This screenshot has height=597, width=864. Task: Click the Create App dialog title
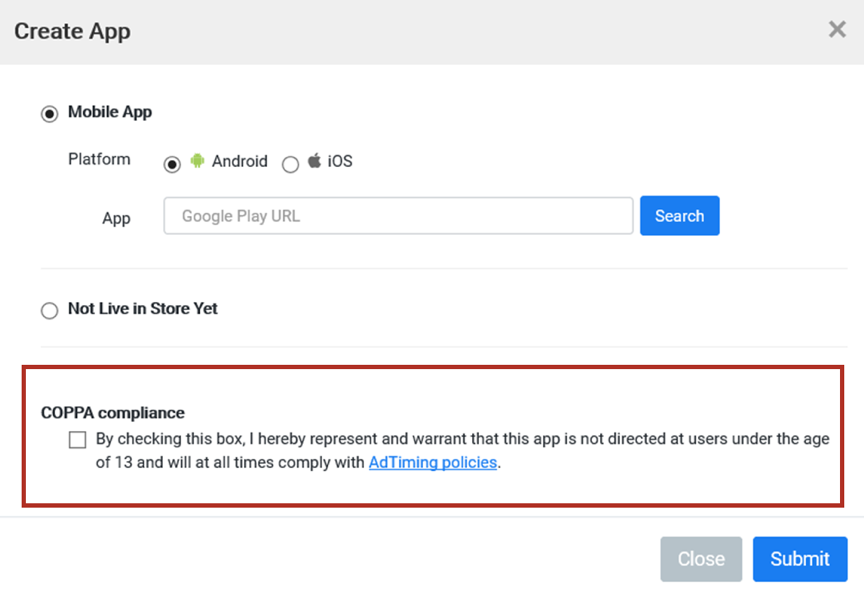(x=72, y=31)
